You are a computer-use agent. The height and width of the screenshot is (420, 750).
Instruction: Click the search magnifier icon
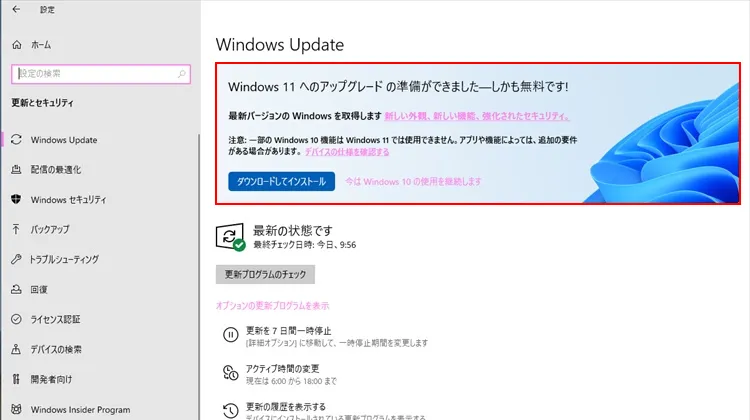(x=182, y=74)
